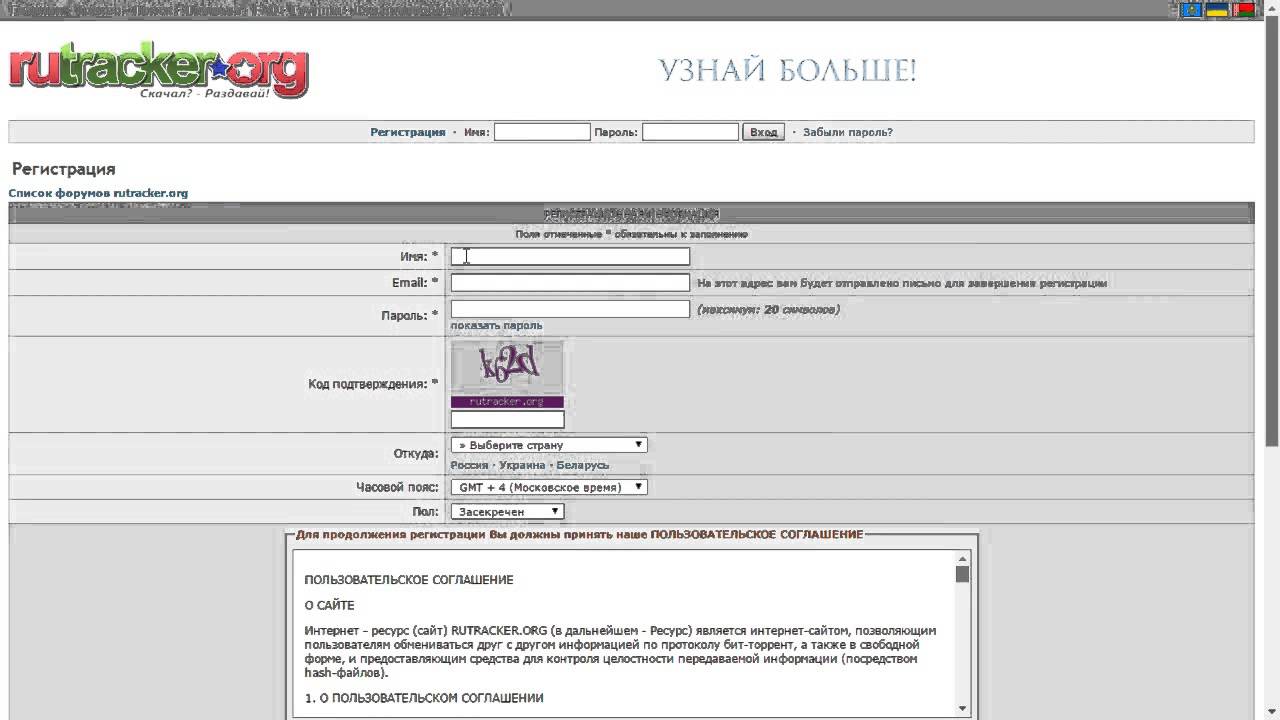Focus the registration Пароль field

click(570, 309)
